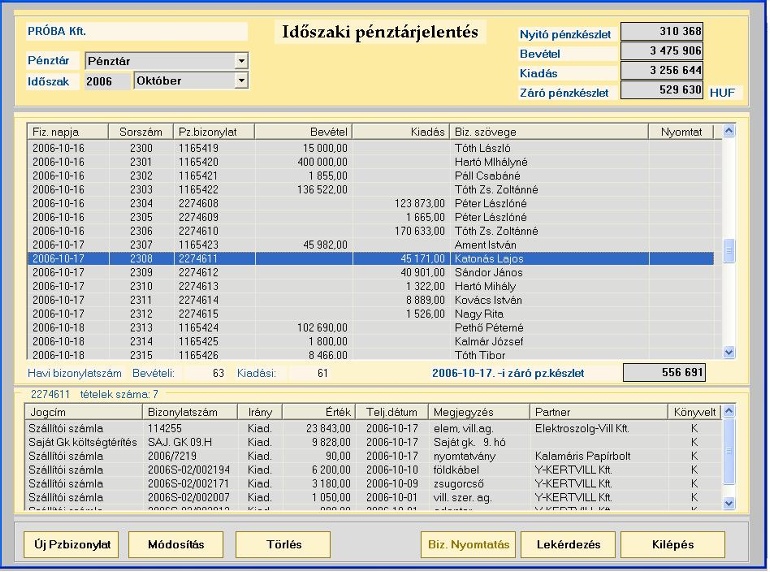Click the down arrow of the main list scrollbar
Viewport: 770px width, 572px height.
pyautogui.click(x=729, y=352)
